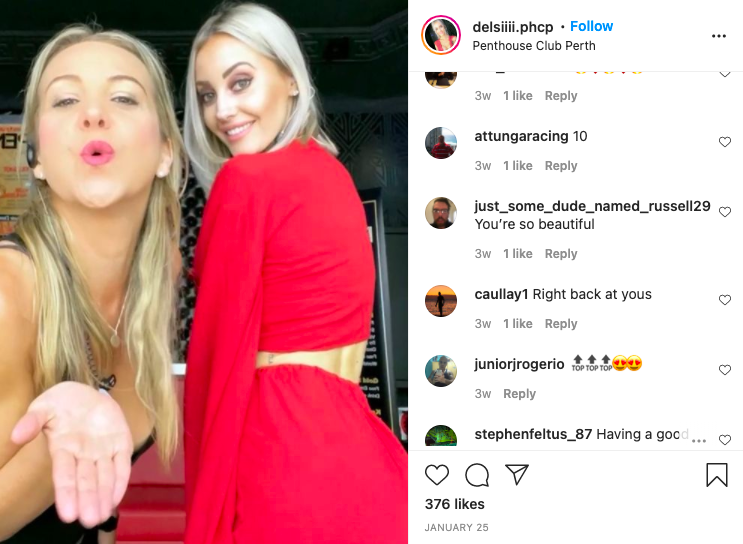Reply to attungaracing's comment
Image resolution: width=743 pixels, height=544 pixels.
(x=561, y=166)
